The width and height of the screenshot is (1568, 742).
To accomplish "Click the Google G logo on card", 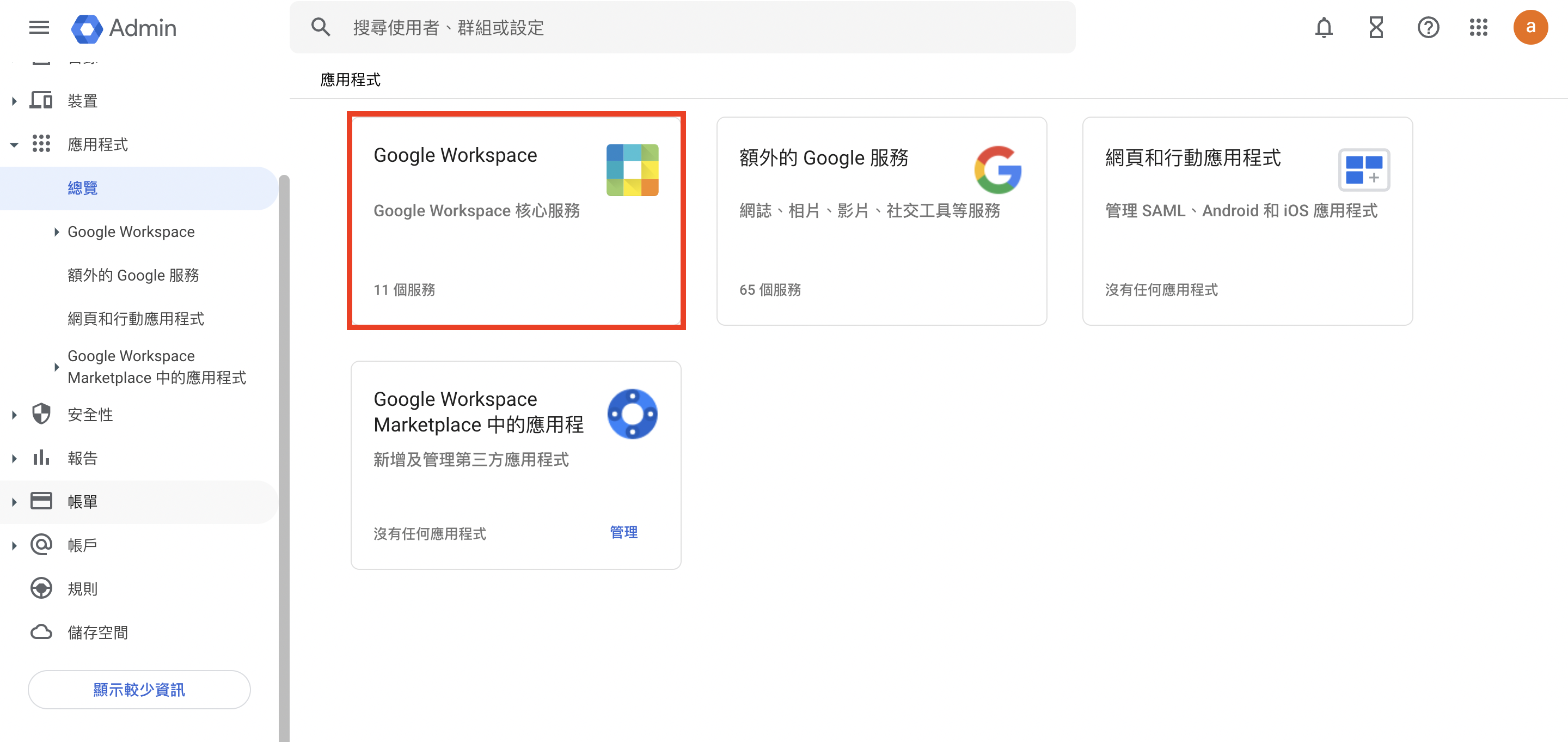I will coord(997,170).
